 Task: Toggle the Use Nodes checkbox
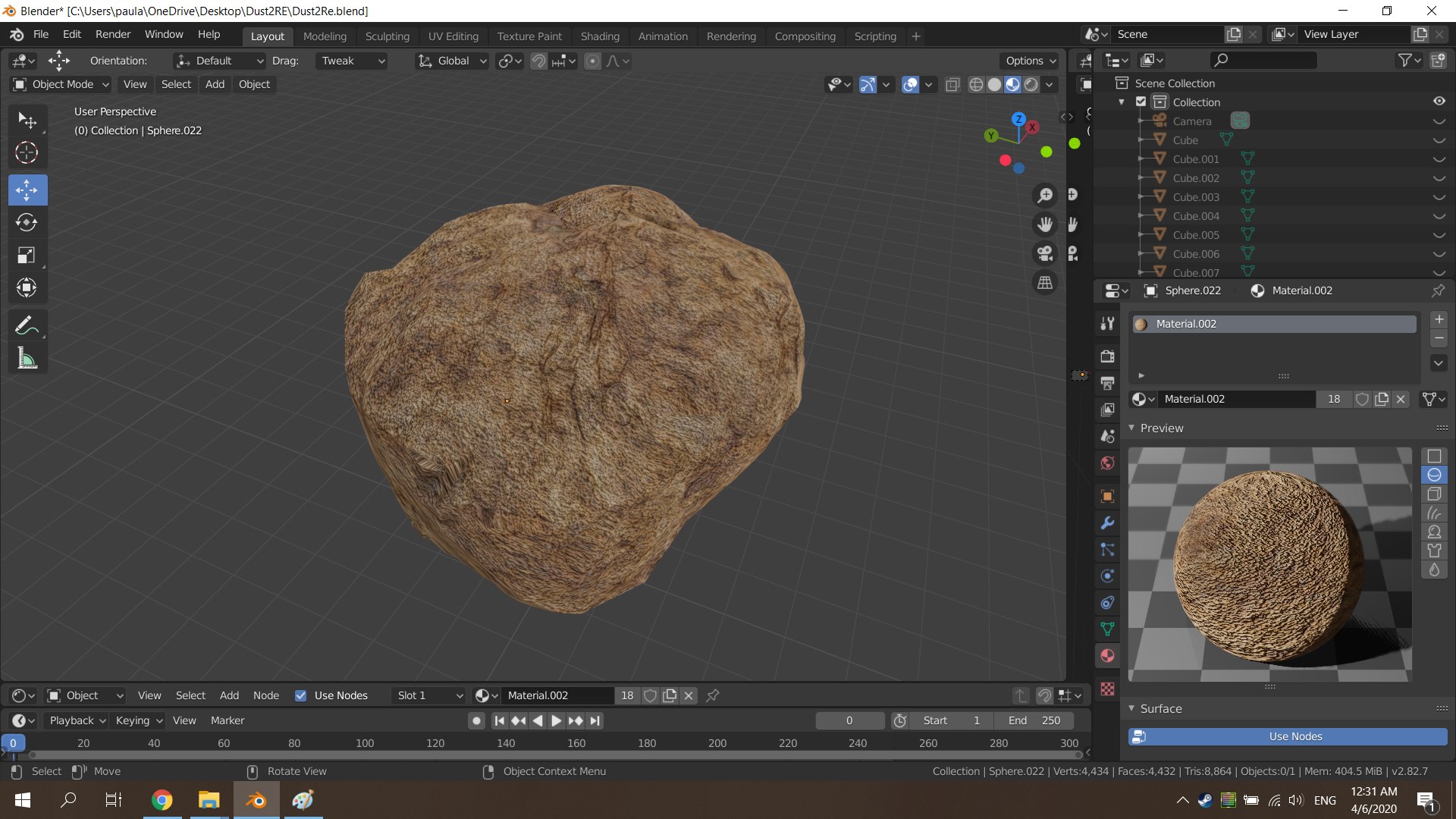click(x=301, y=696)
